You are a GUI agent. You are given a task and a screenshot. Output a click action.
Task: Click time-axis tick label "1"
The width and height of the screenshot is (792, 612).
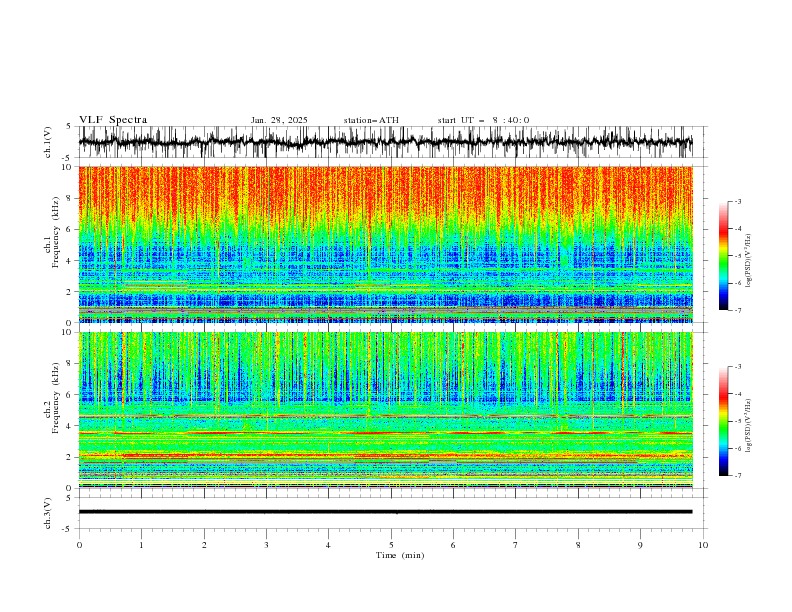coord(141,545)
